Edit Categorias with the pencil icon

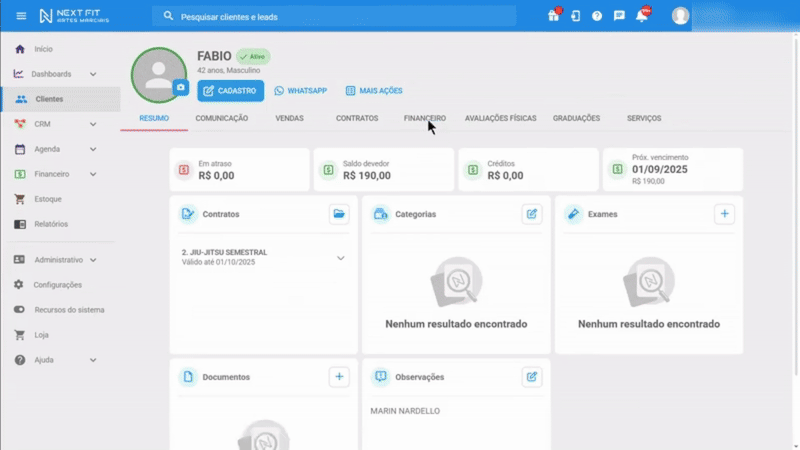532,214
